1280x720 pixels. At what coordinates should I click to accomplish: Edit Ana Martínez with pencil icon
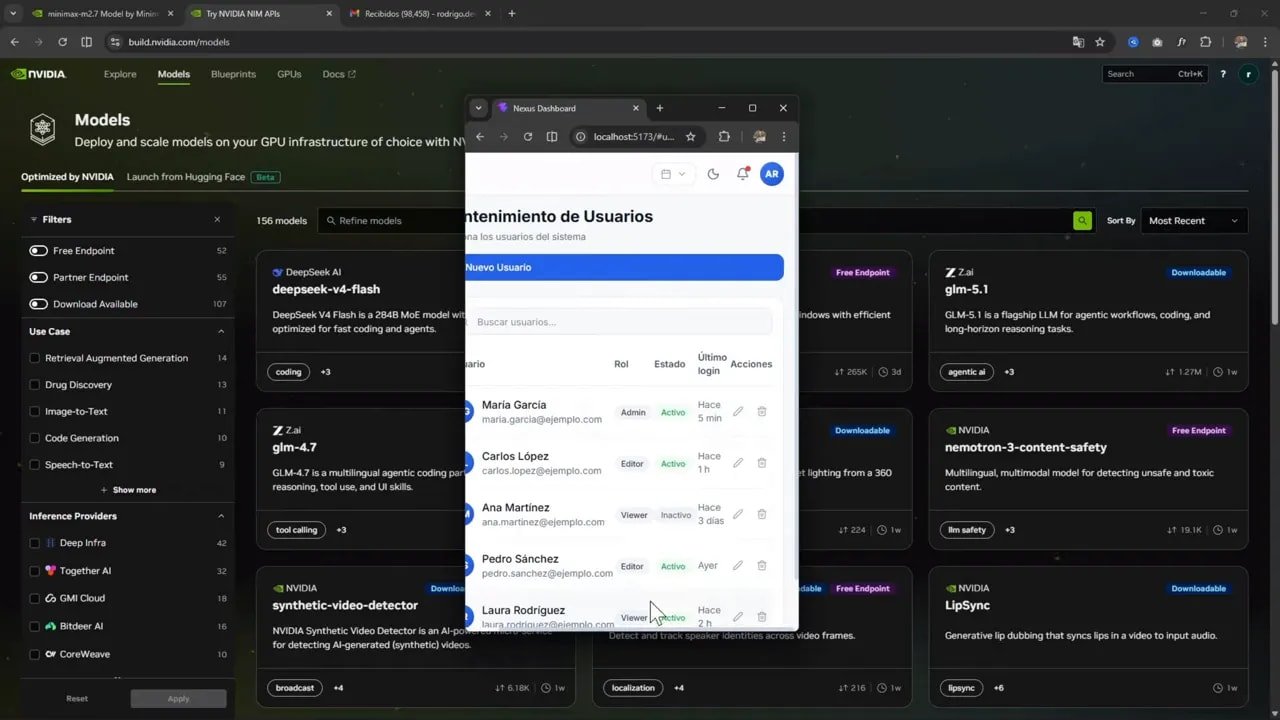click(x=738, y=514)
